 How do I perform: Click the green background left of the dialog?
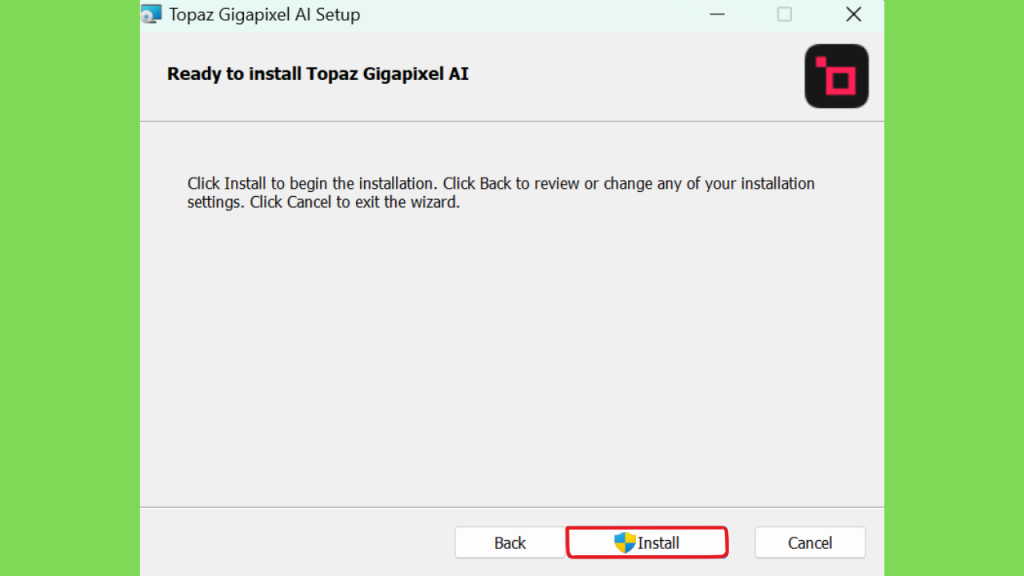click(69, 288)
